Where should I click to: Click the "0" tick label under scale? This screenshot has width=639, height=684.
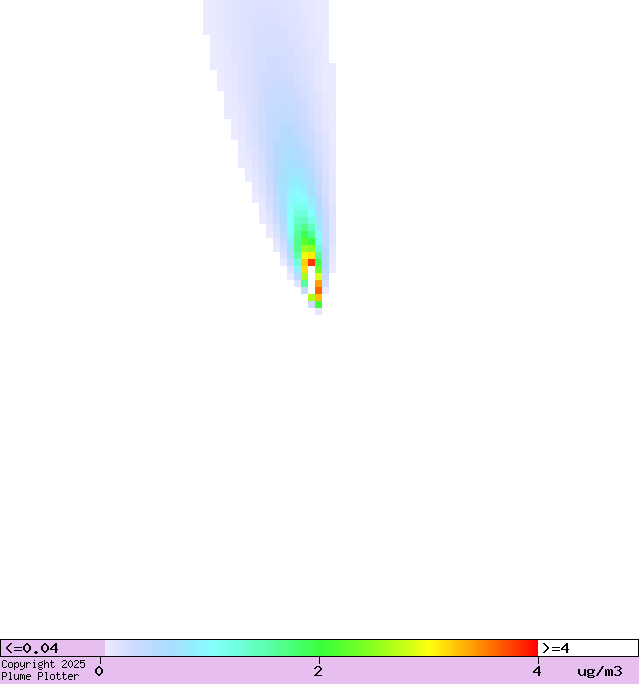99,671
